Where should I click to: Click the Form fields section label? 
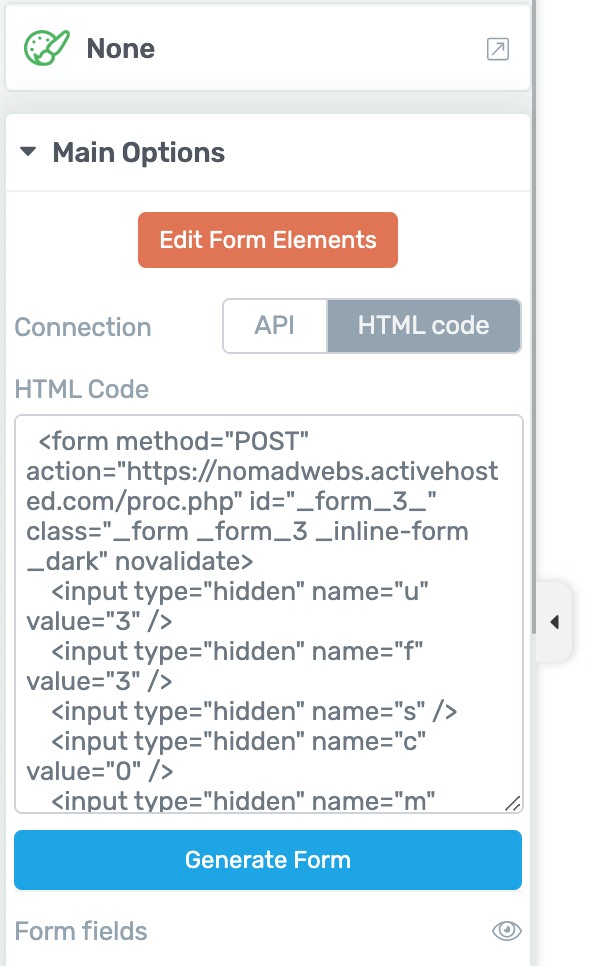(81, 931)
